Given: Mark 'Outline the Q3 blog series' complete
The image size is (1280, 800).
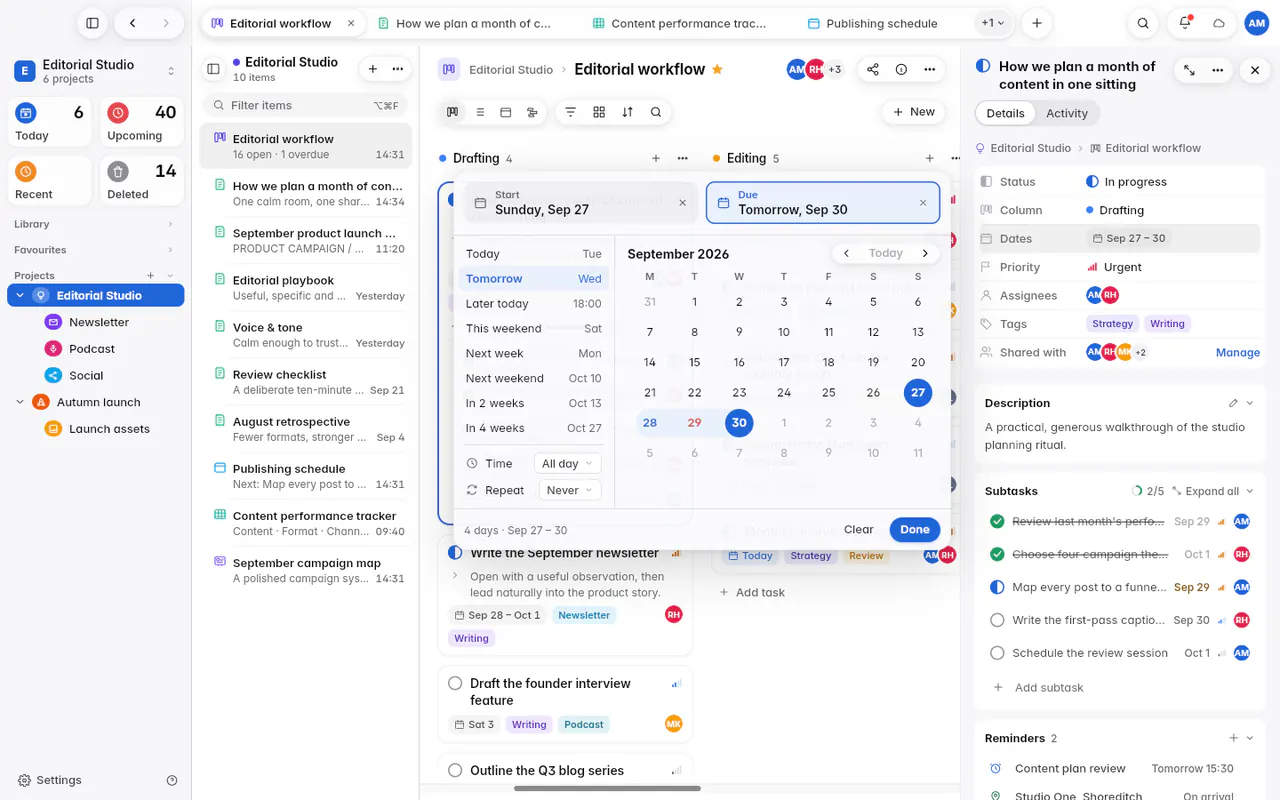Looking at the screenshot, I should point(455,770).
